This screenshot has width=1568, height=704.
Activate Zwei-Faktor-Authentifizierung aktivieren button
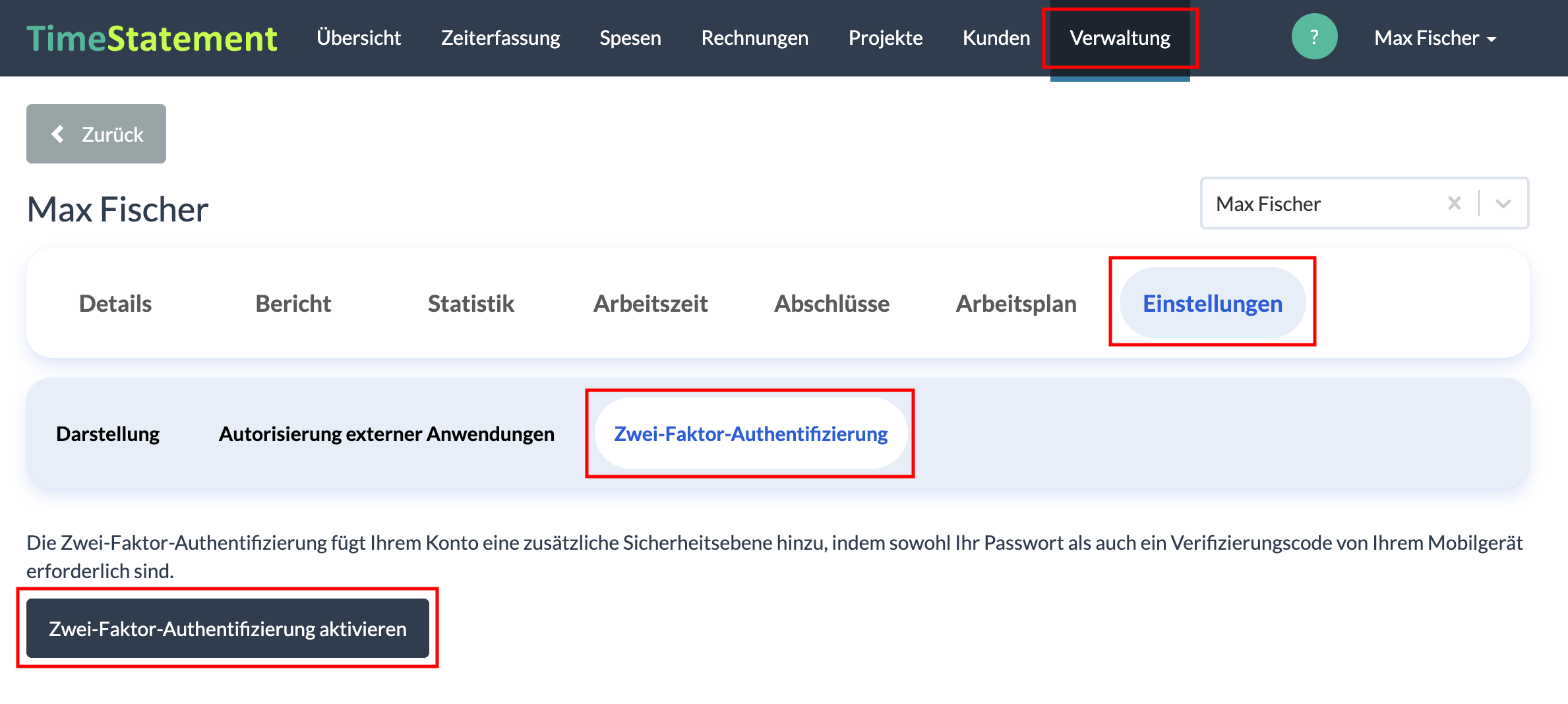point(227,629)
